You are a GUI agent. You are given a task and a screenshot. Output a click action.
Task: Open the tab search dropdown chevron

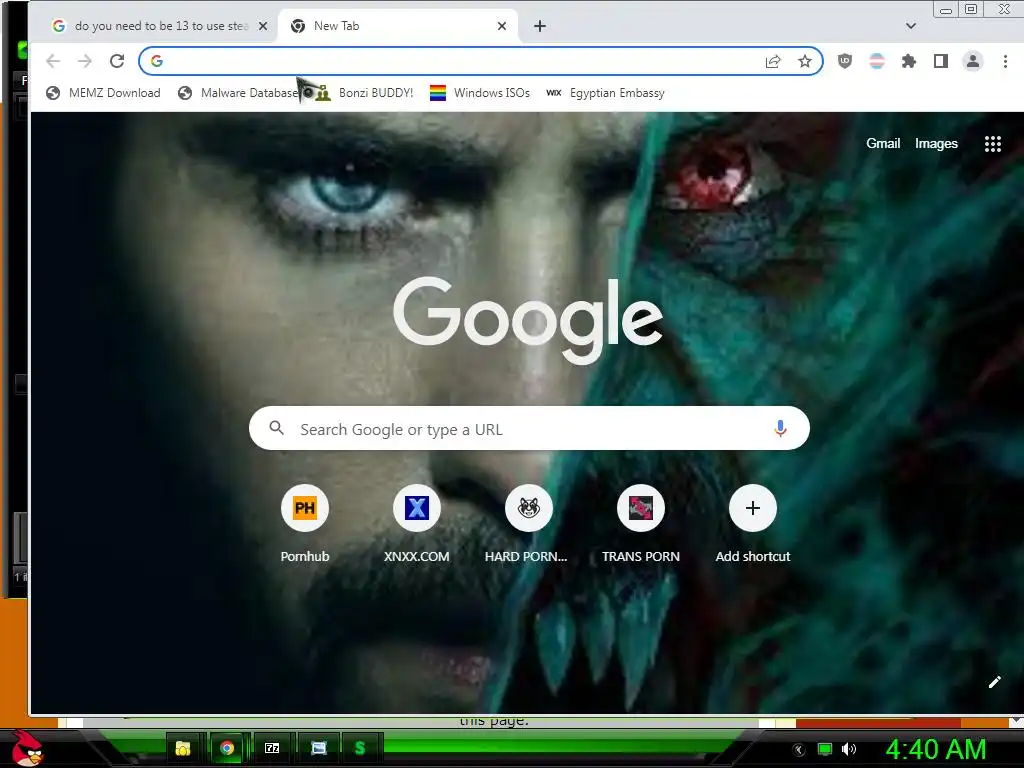tap(911, 26)
